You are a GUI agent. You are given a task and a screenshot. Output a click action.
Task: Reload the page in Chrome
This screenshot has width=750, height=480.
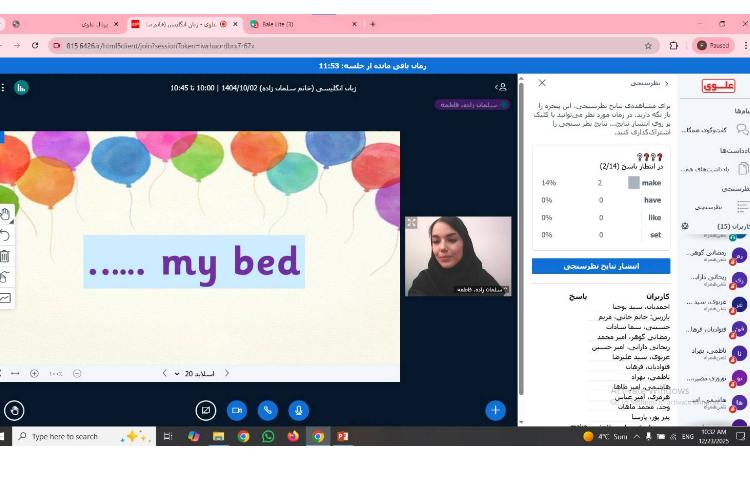pos(35,45)
